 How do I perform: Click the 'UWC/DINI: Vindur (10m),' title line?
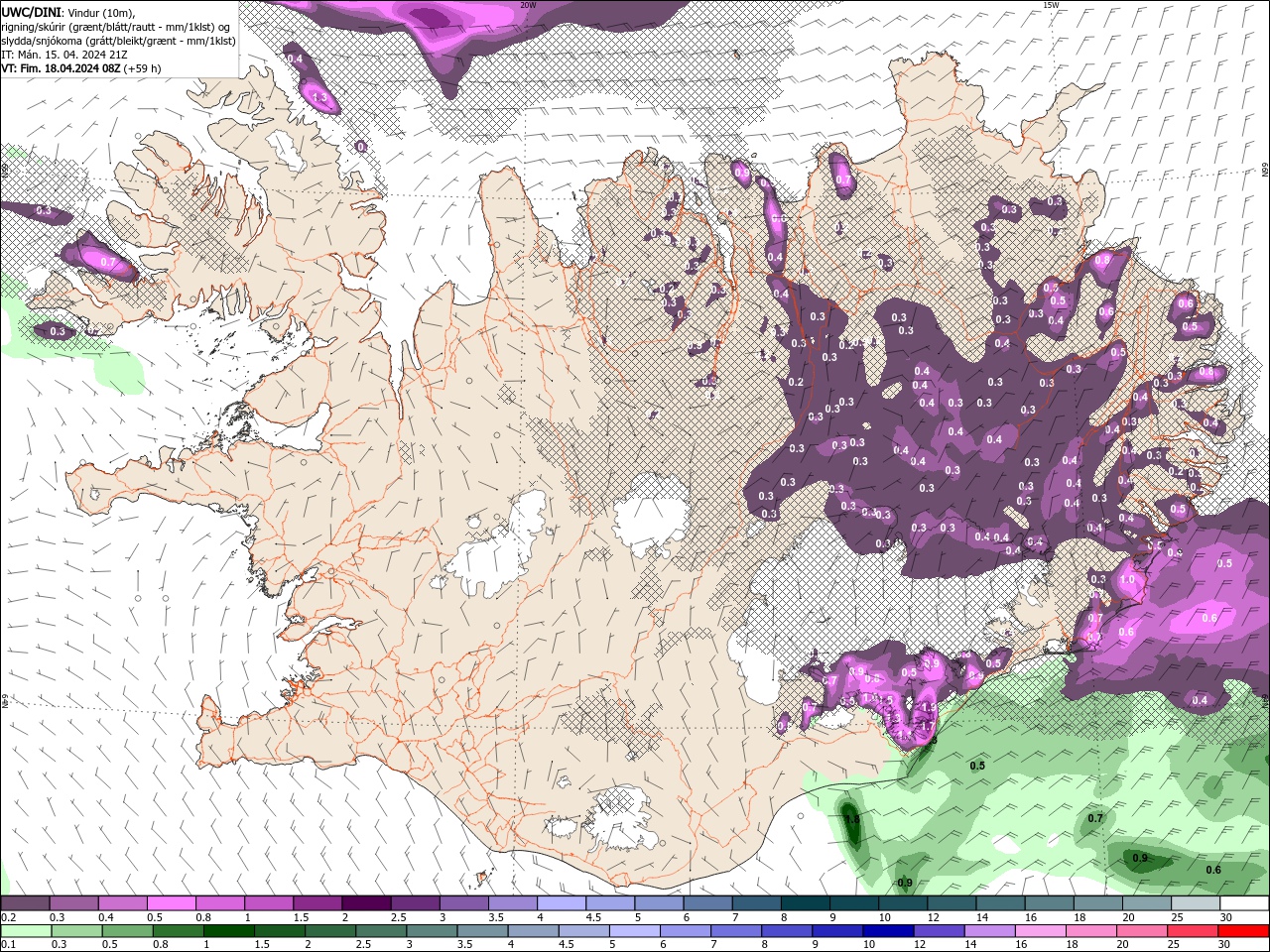point(67,11)
